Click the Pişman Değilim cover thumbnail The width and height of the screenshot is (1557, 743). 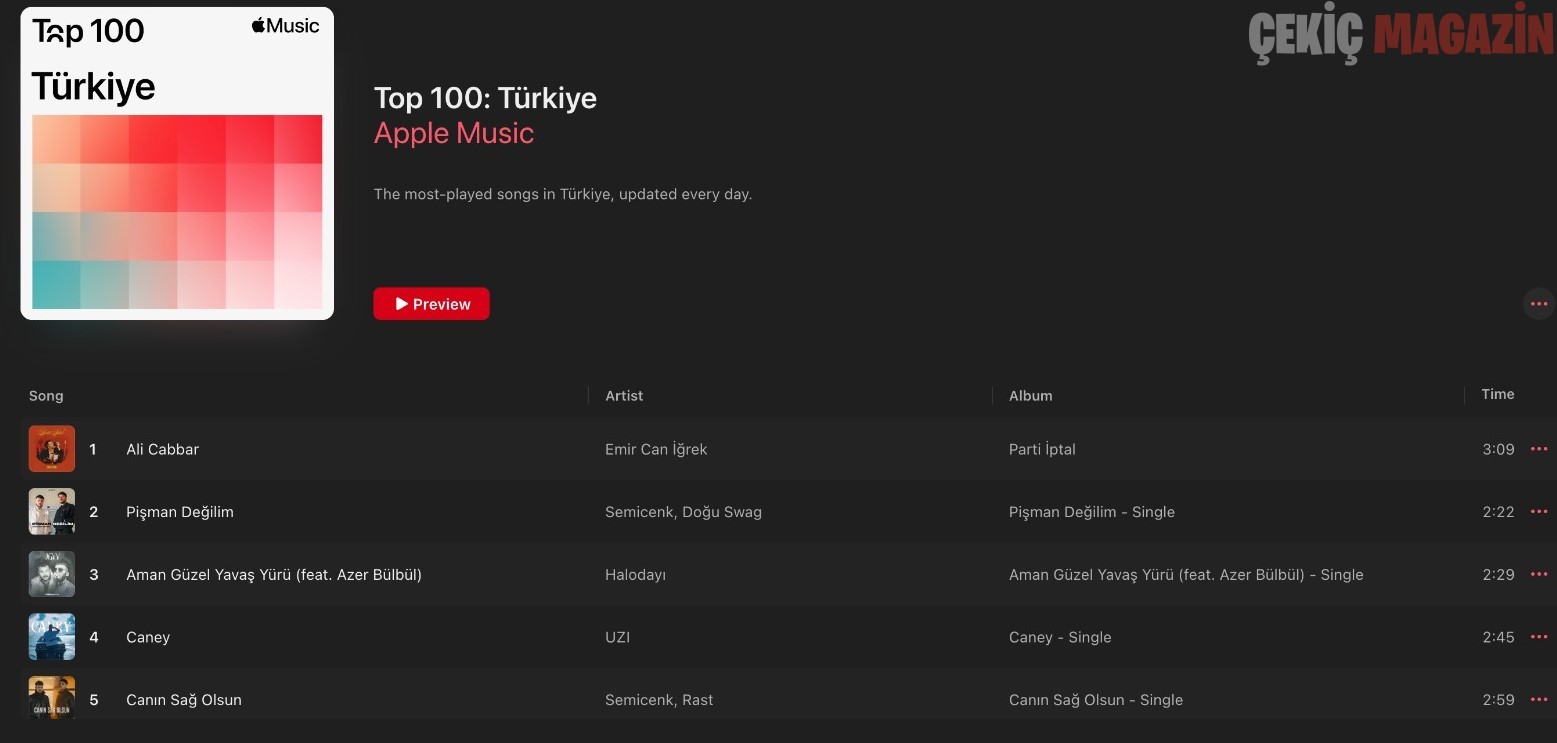click(x=52, y=512)
